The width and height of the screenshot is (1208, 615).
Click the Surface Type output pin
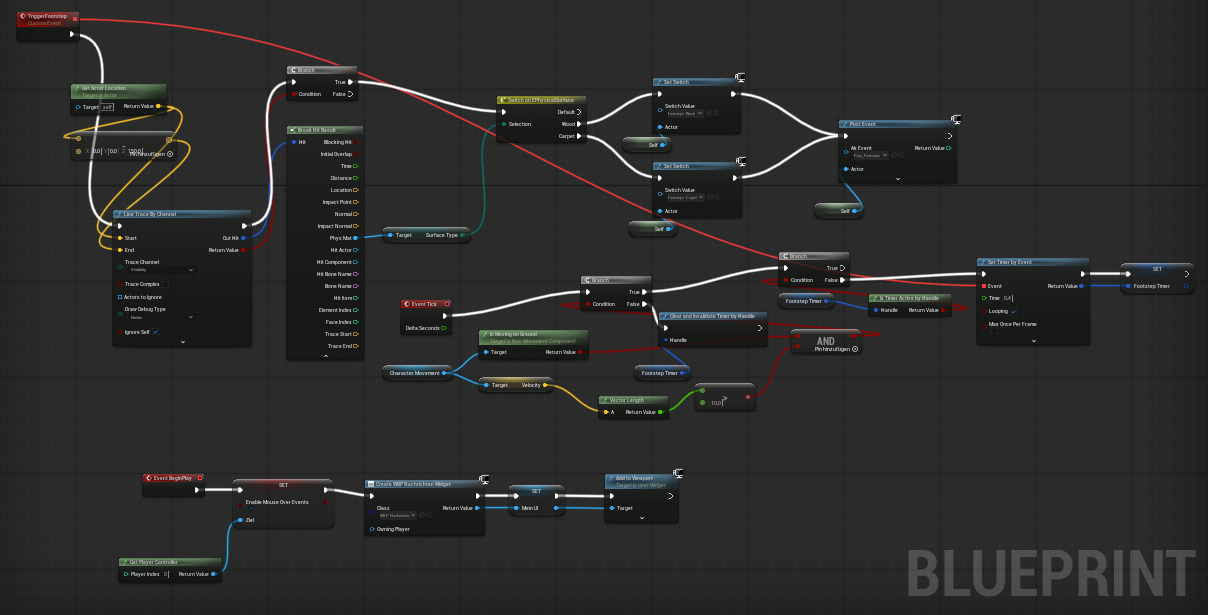(x=463, y=235)
